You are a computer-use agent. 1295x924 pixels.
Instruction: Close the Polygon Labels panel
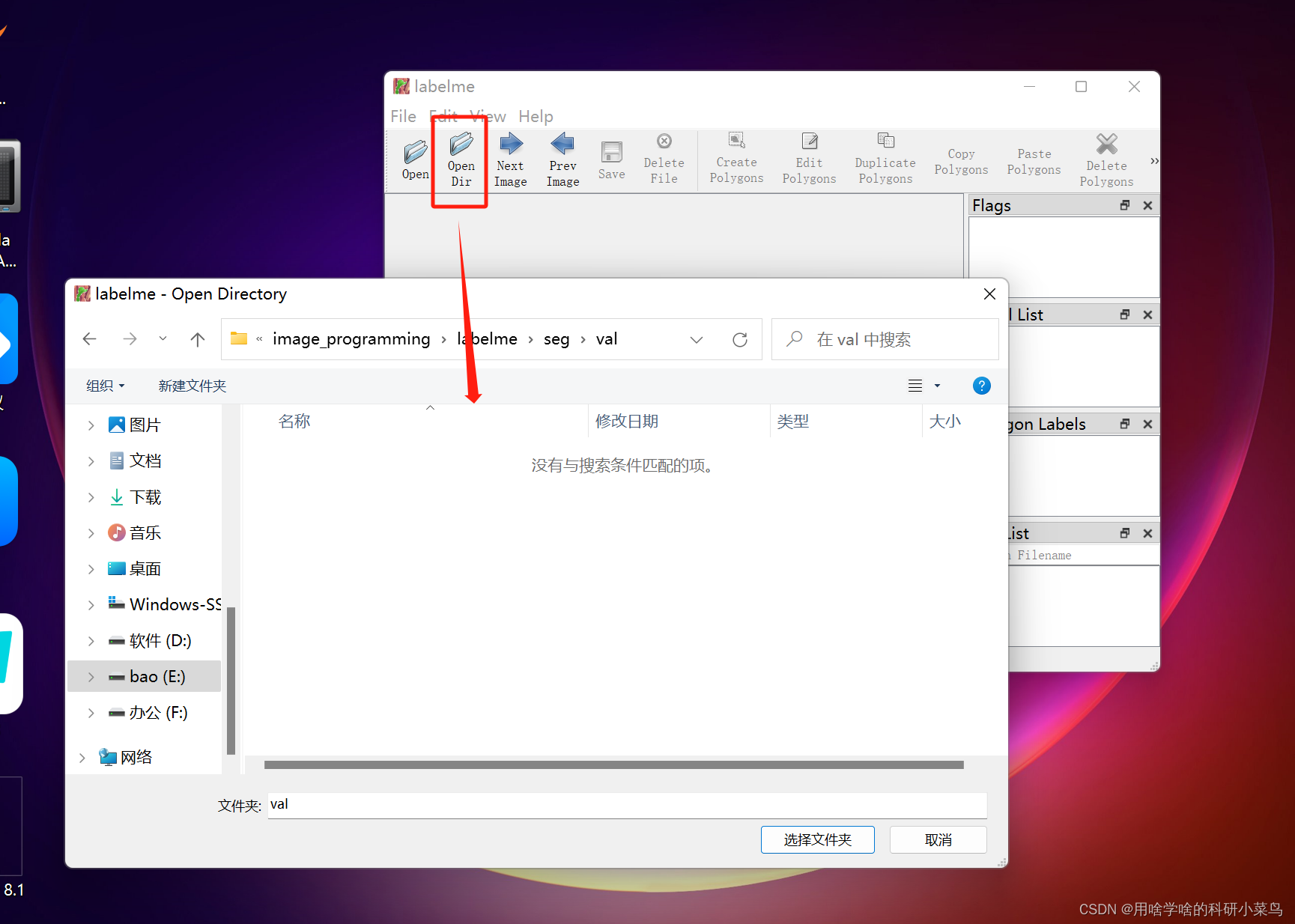point(1147,424)
